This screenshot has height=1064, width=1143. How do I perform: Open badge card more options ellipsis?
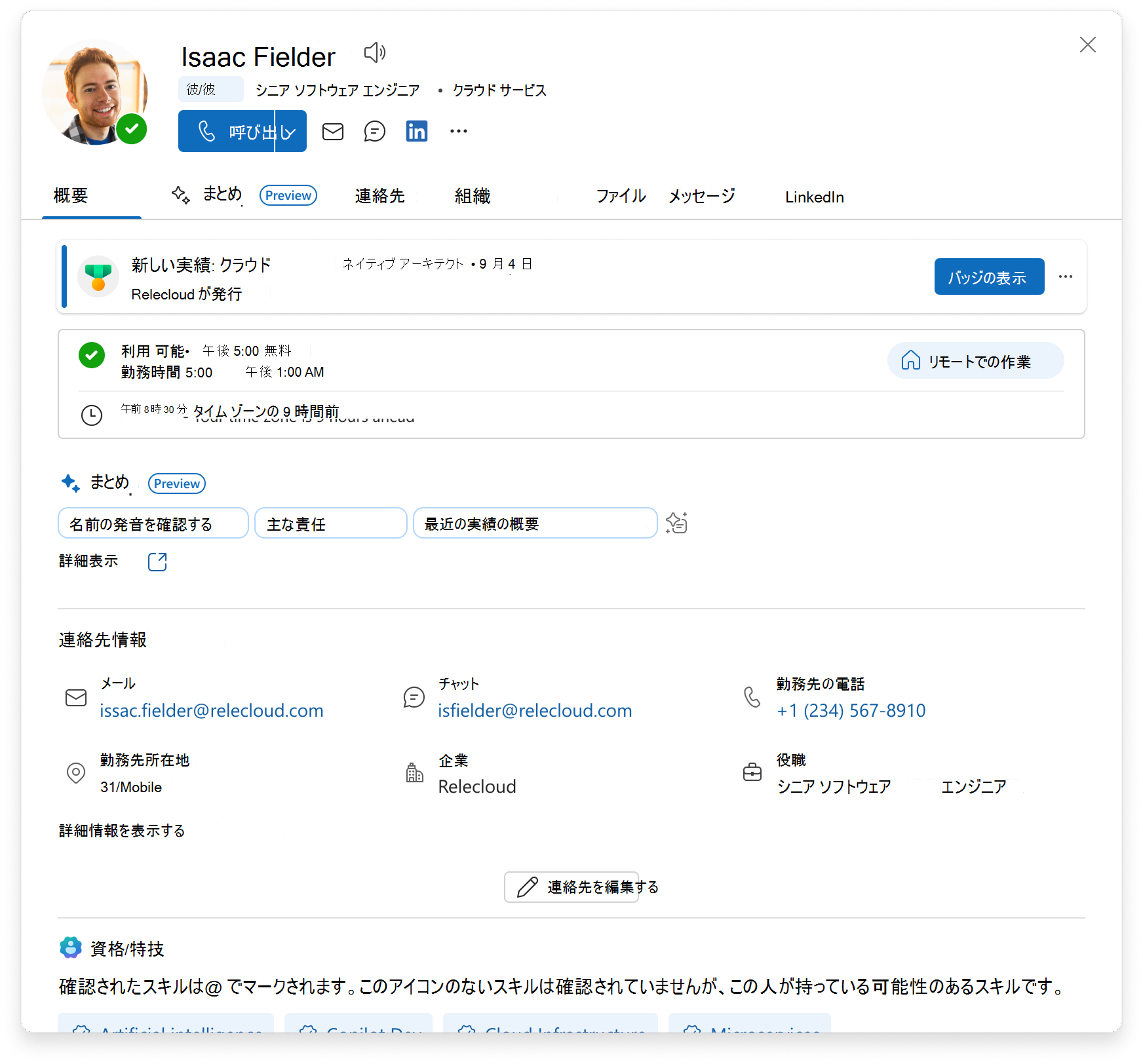pos(1066,276)
